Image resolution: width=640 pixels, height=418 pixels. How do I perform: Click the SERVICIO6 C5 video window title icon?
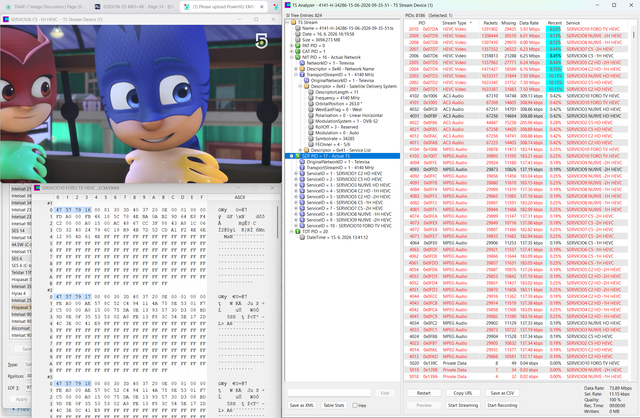click(6, 19)
